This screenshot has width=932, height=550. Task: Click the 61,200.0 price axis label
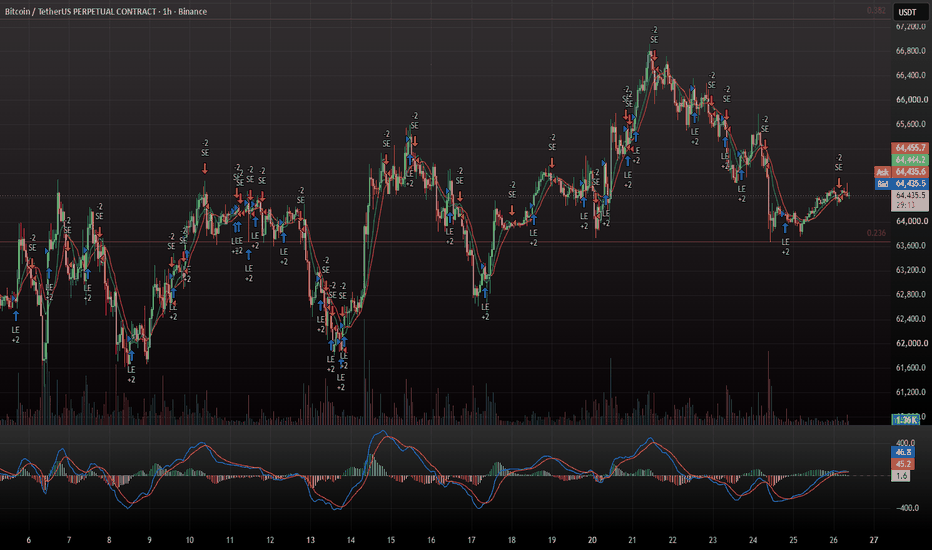point(911,392)
